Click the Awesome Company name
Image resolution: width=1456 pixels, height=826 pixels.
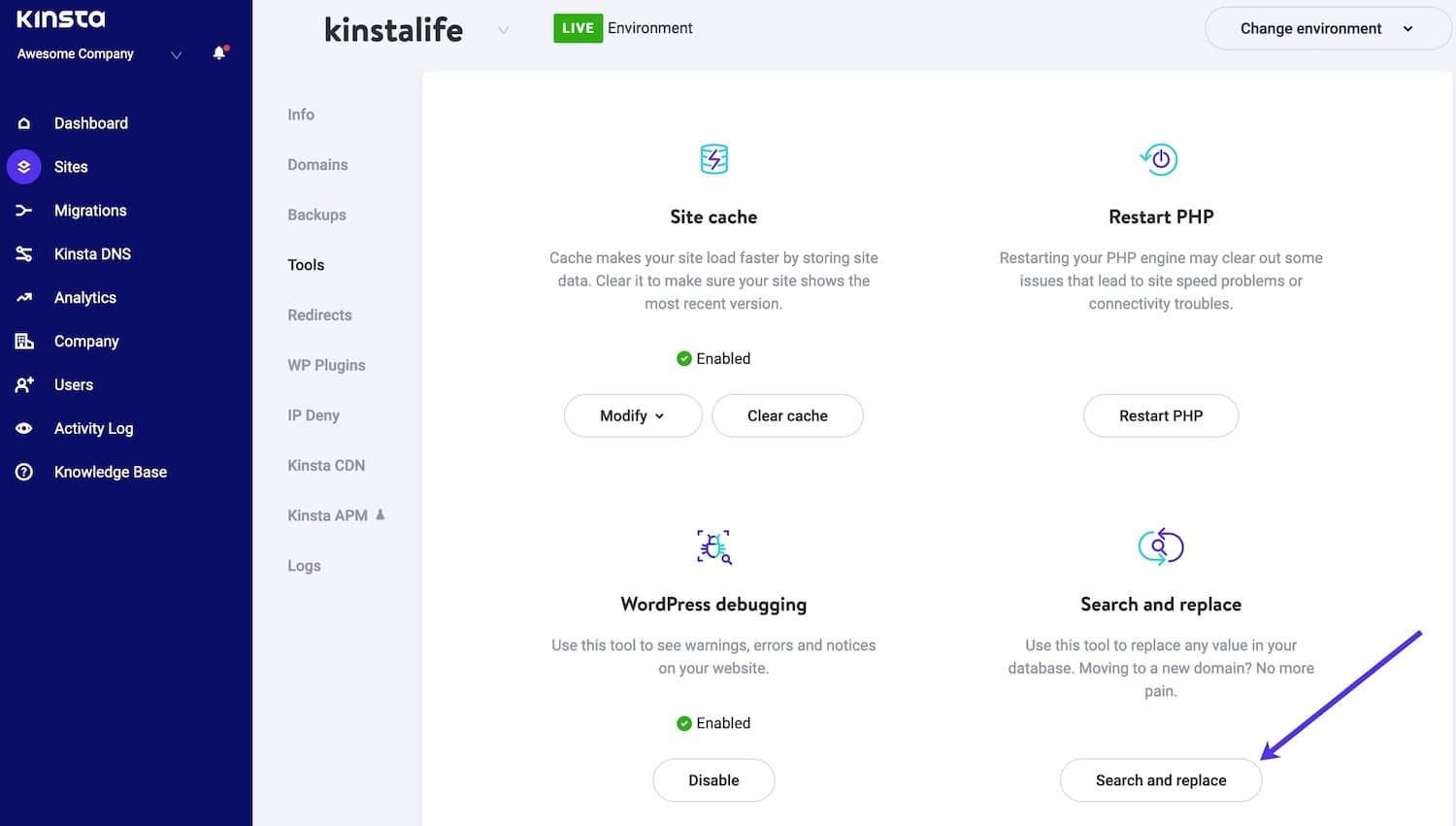pos(76,54)
